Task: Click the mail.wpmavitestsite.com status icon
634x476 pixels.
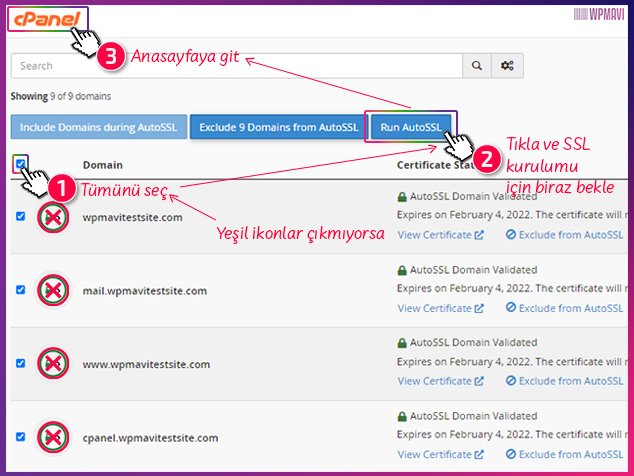Action: click(53, 290)
